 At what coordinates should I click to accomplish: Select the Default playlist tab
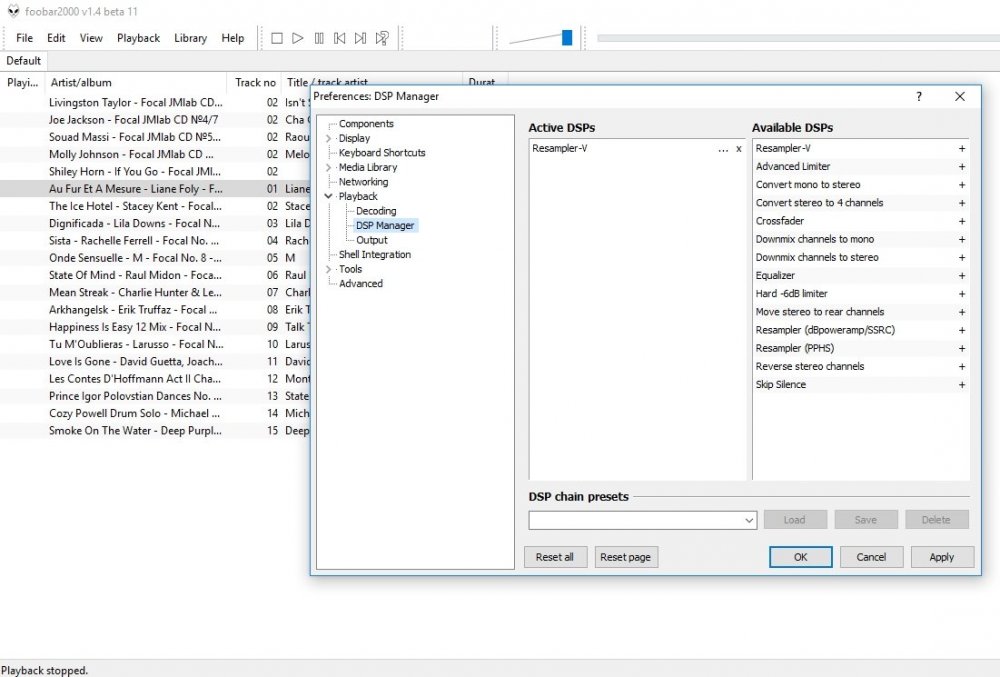24,61
